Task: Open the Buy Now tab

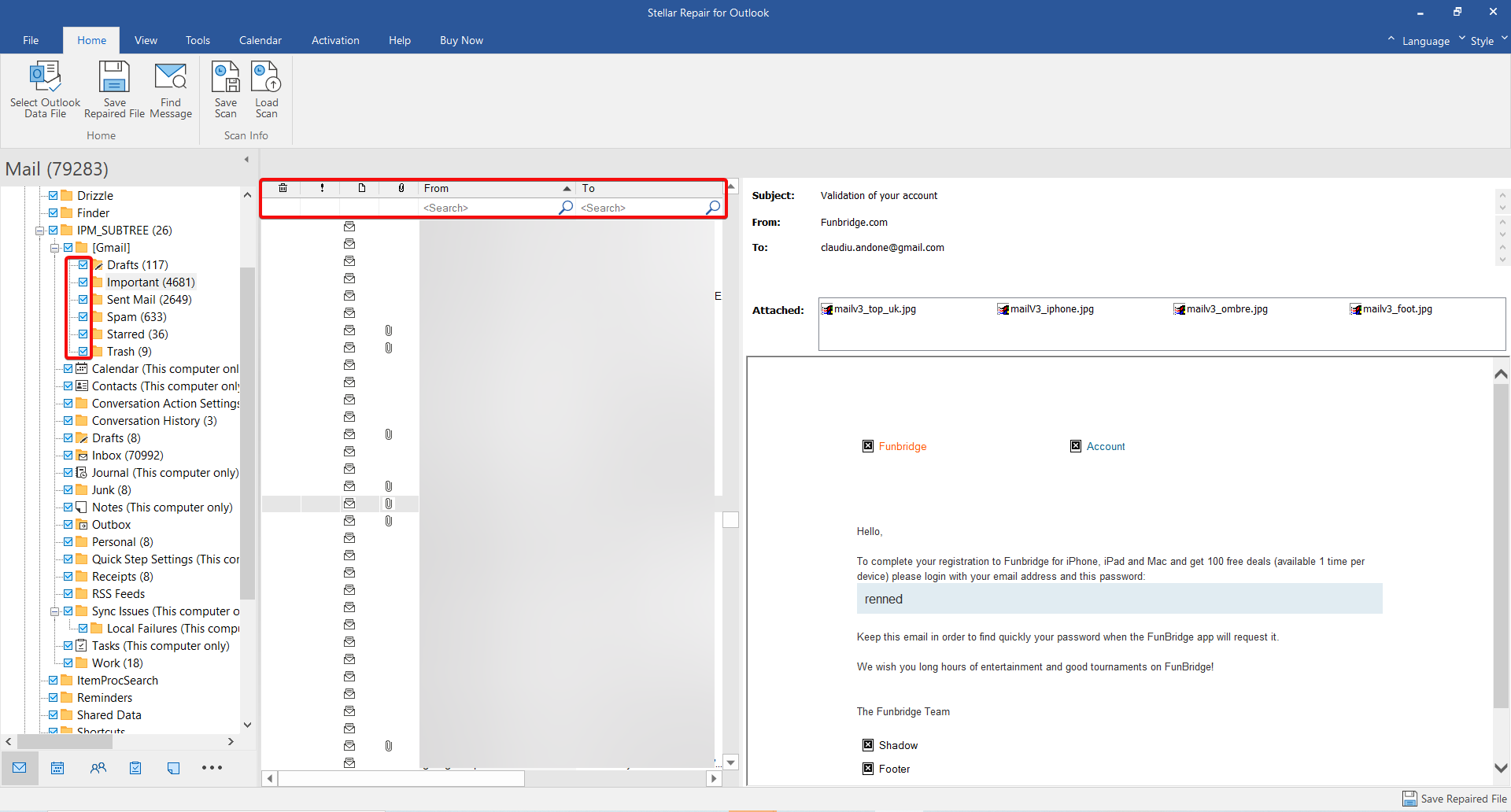Action: [461, 40]
